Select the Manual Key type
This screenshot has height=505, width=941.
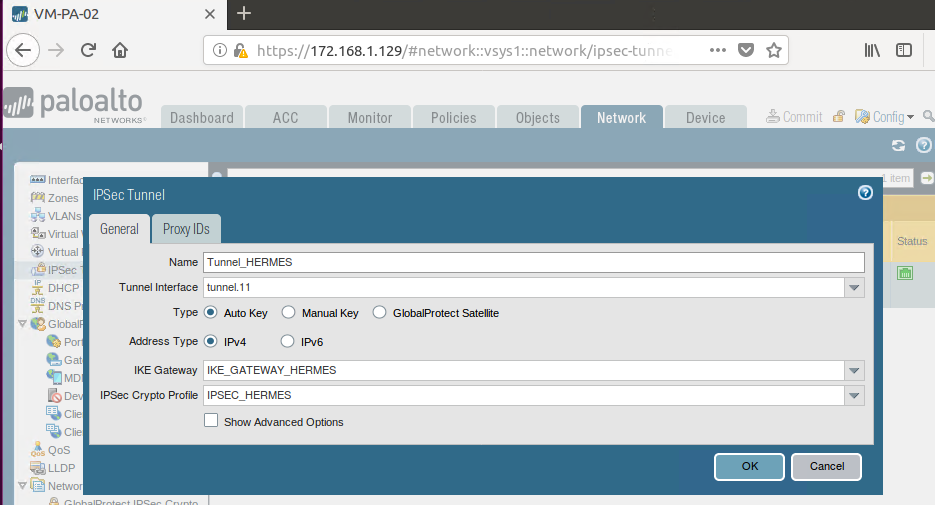click(289, 312)
